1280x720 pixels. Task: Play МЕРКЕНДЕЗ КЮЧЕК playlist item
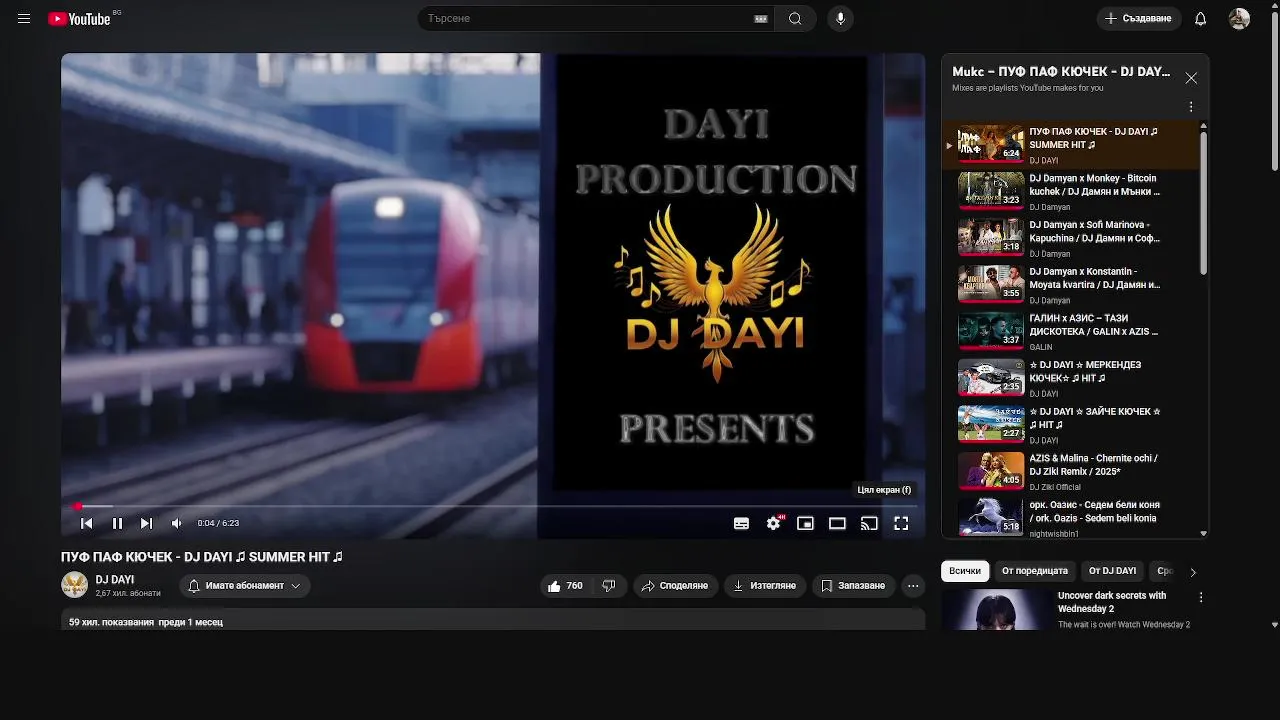tap(1070, 379)
